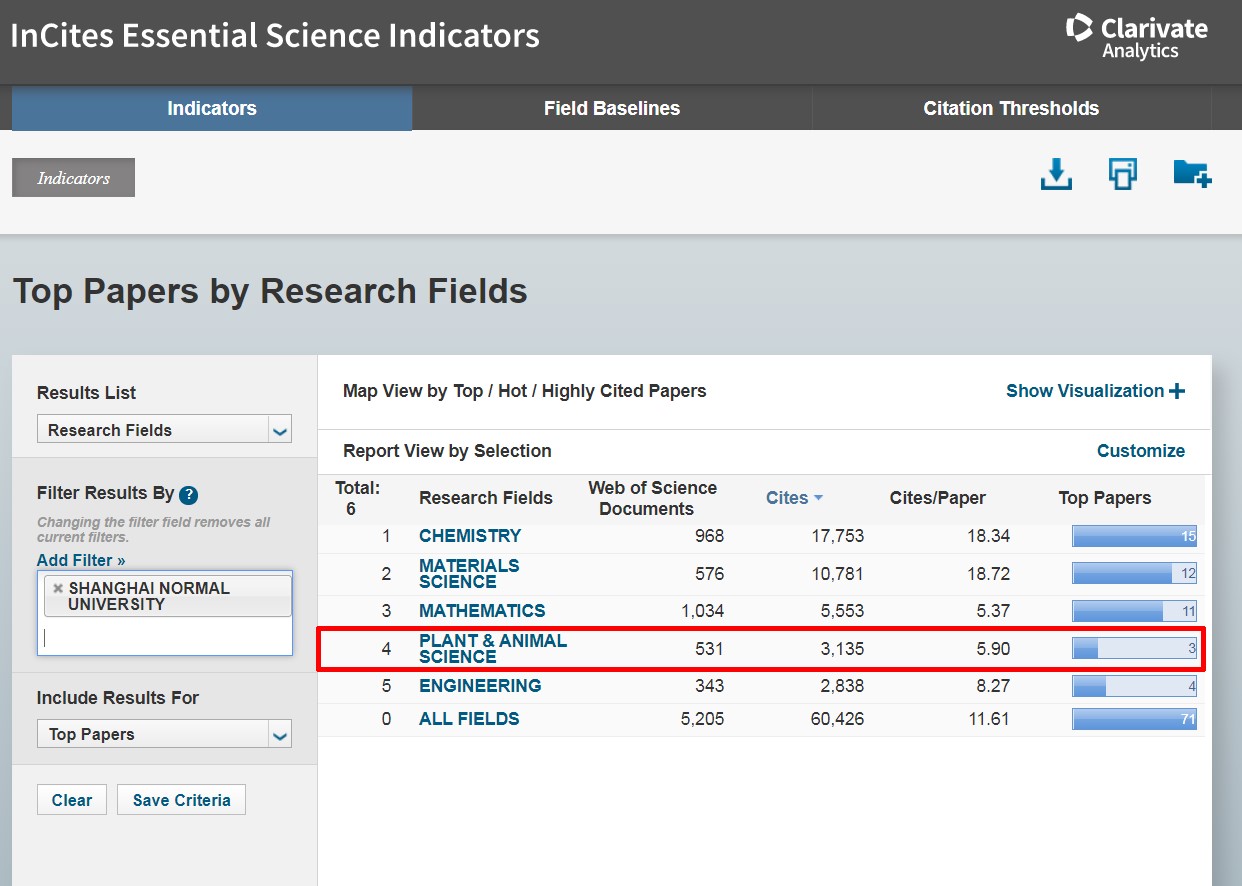Click the Filter Results By help icon
This screenshot has height=886, width=1242.
point(188,495)
